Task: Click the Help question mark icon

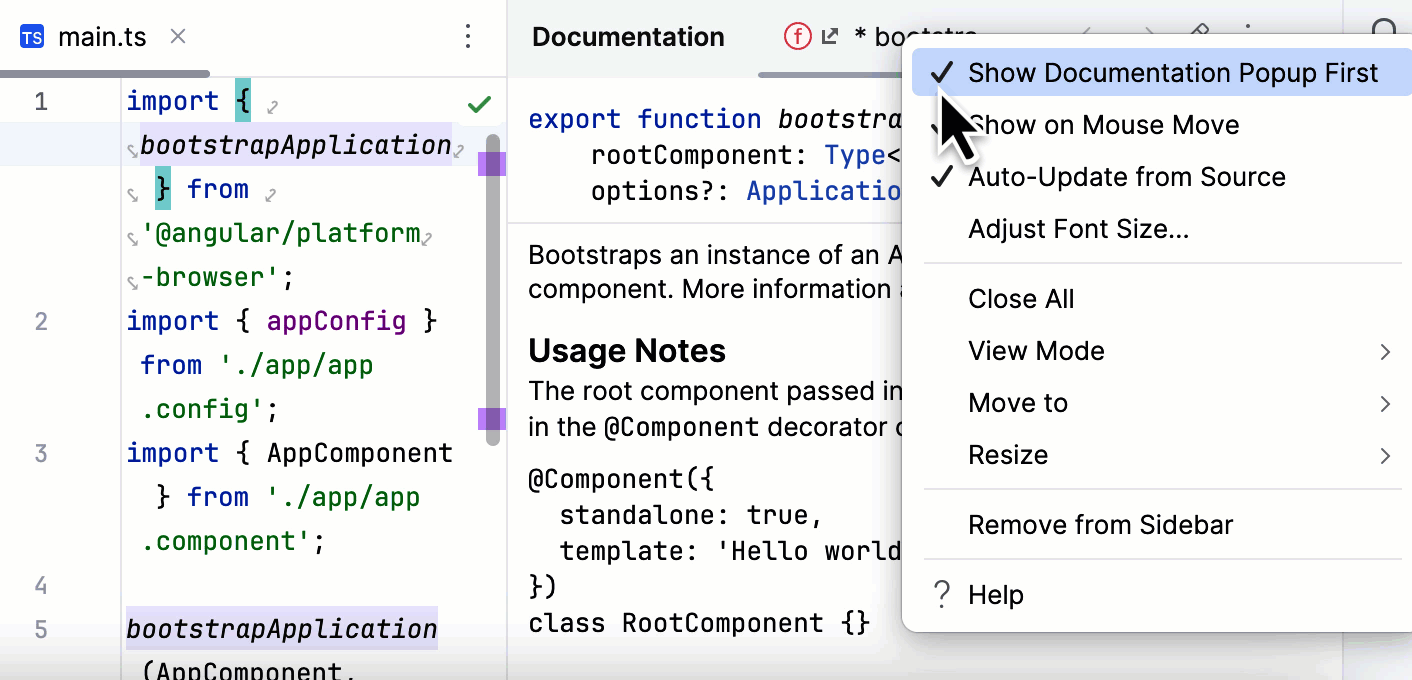Action: (x=941, y=594)
